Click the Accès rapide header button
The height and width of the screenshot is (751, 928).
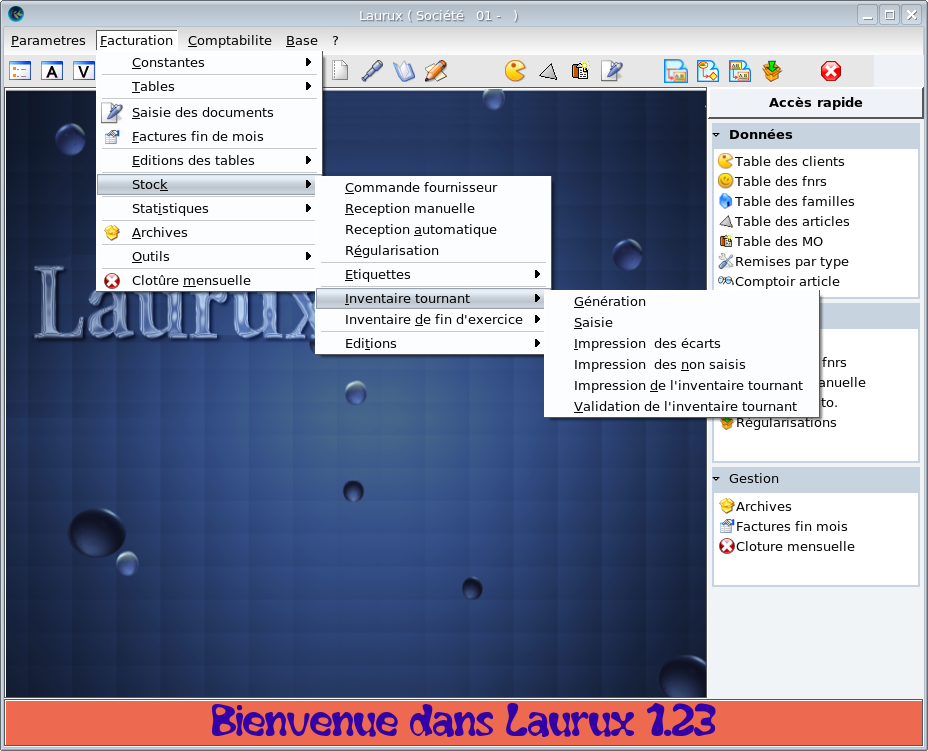(815, 102)
